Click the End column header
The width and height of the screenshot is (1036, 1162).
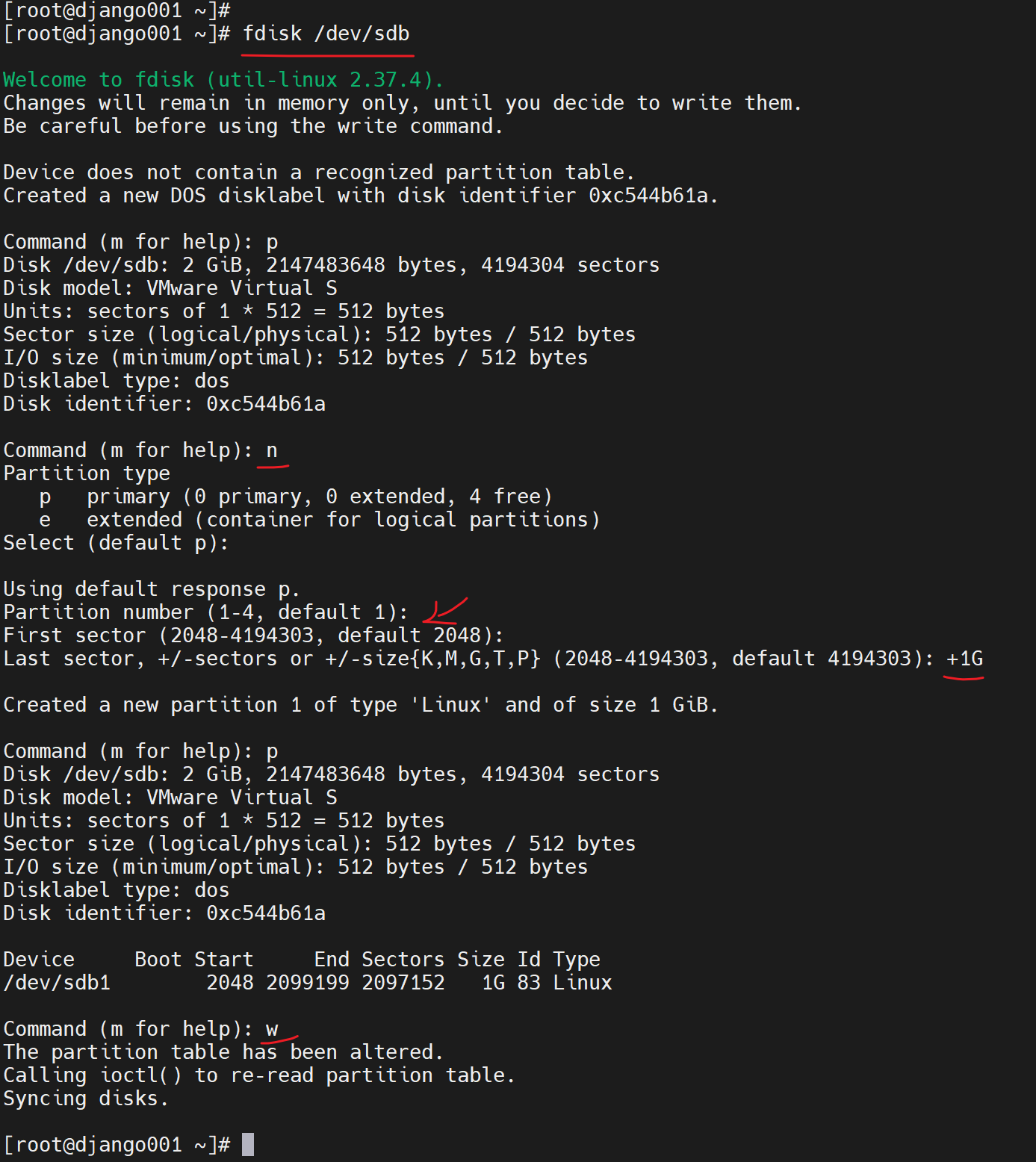tap(332, 960)
